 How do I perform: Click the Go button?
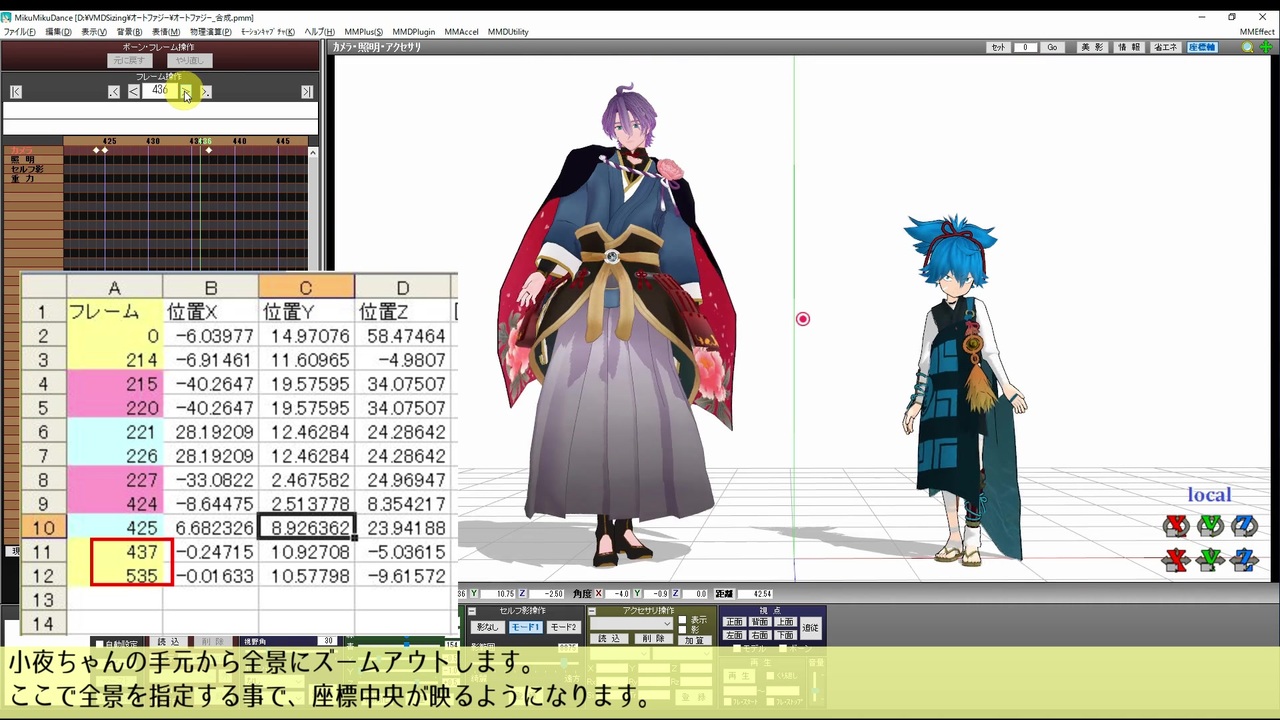pyautogui.click(x=1052, y=47)
